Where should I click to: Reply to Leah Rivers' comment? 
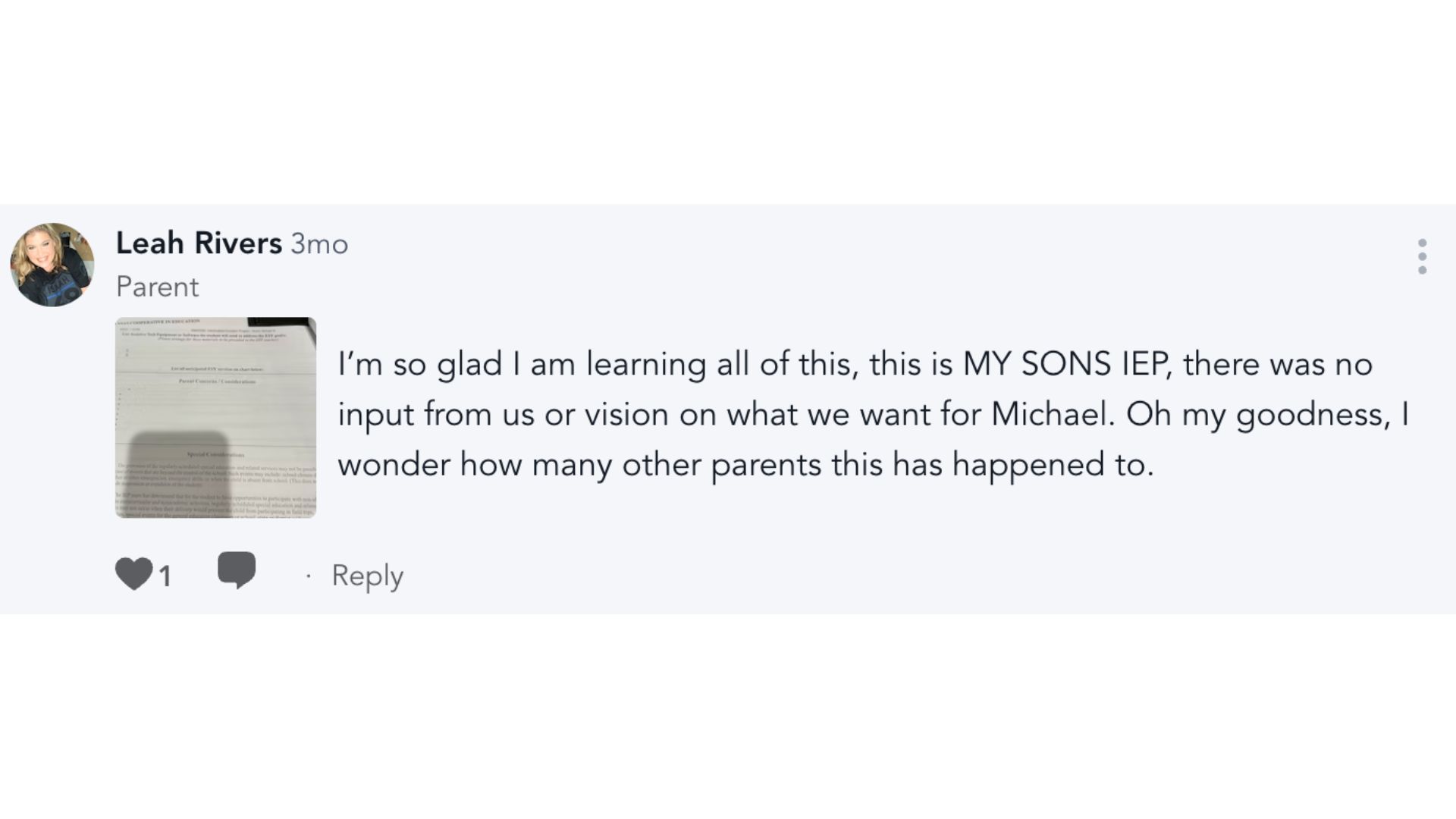click(367, 576)
